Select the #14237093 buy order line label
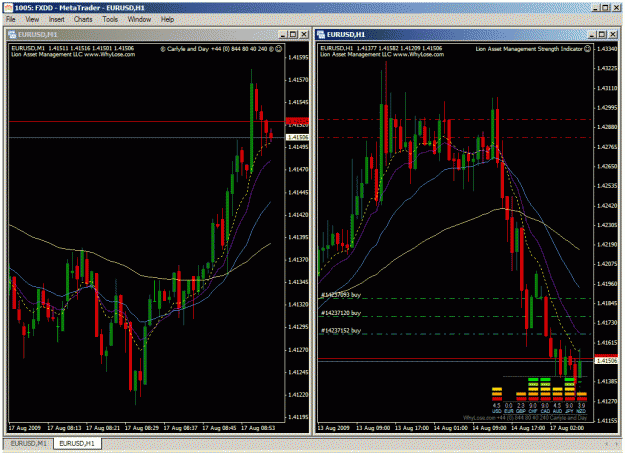 (x=341, y=295)
